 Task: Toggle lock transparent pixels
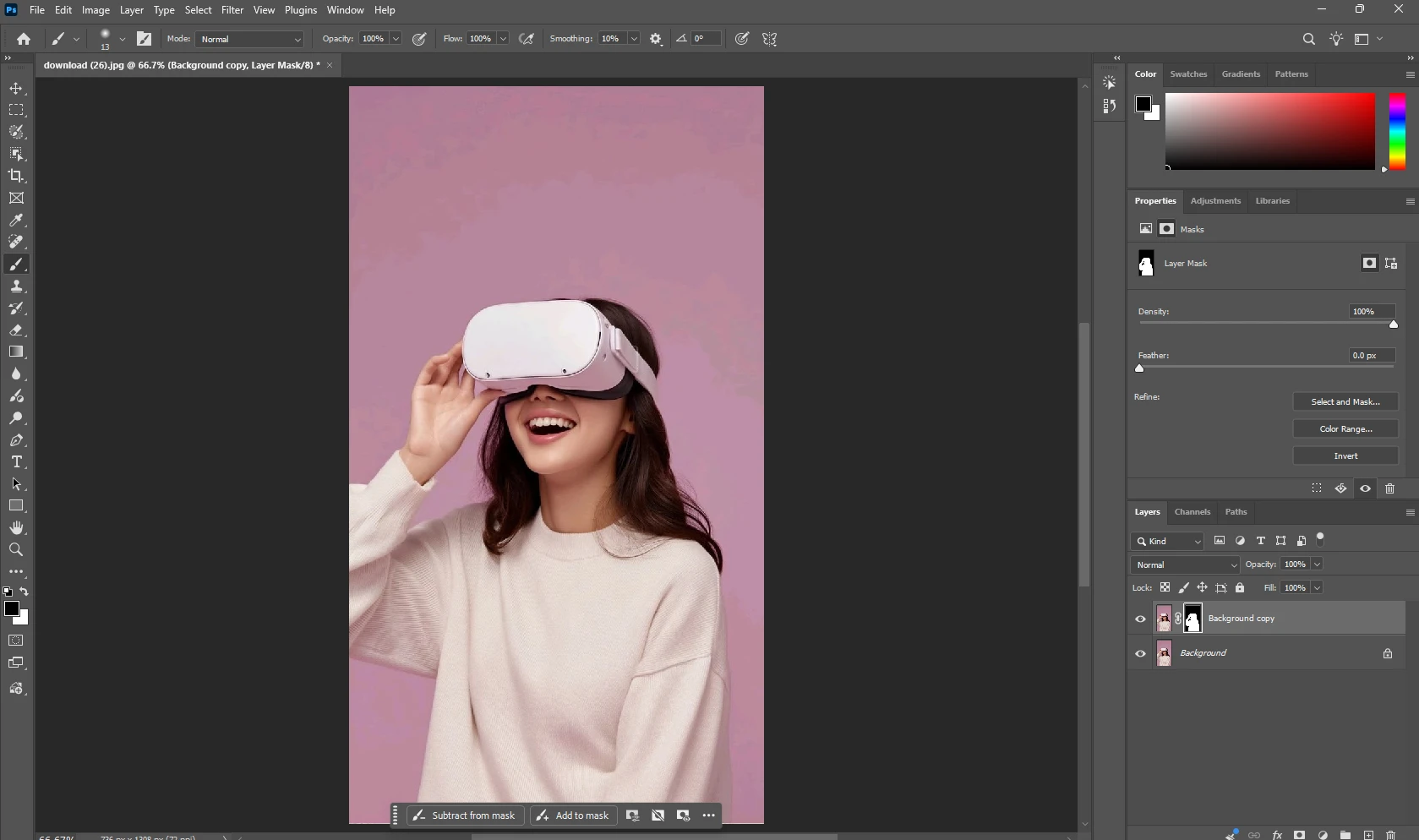click(x=1165, y=587)
